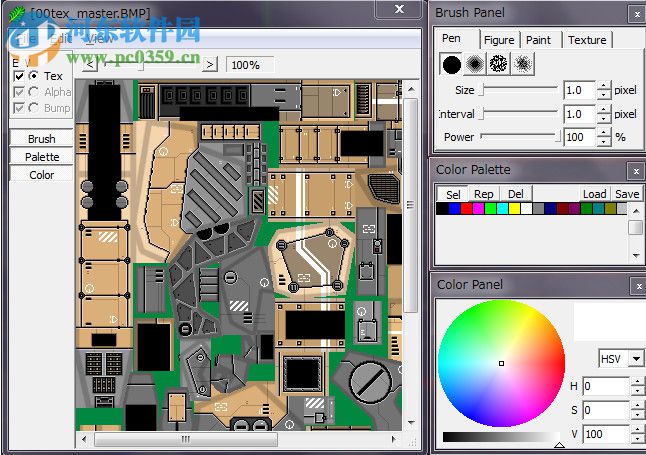Increase the brush Power percentage
The width and height of the screenshot is (646, 455).
tap(604, 133)
